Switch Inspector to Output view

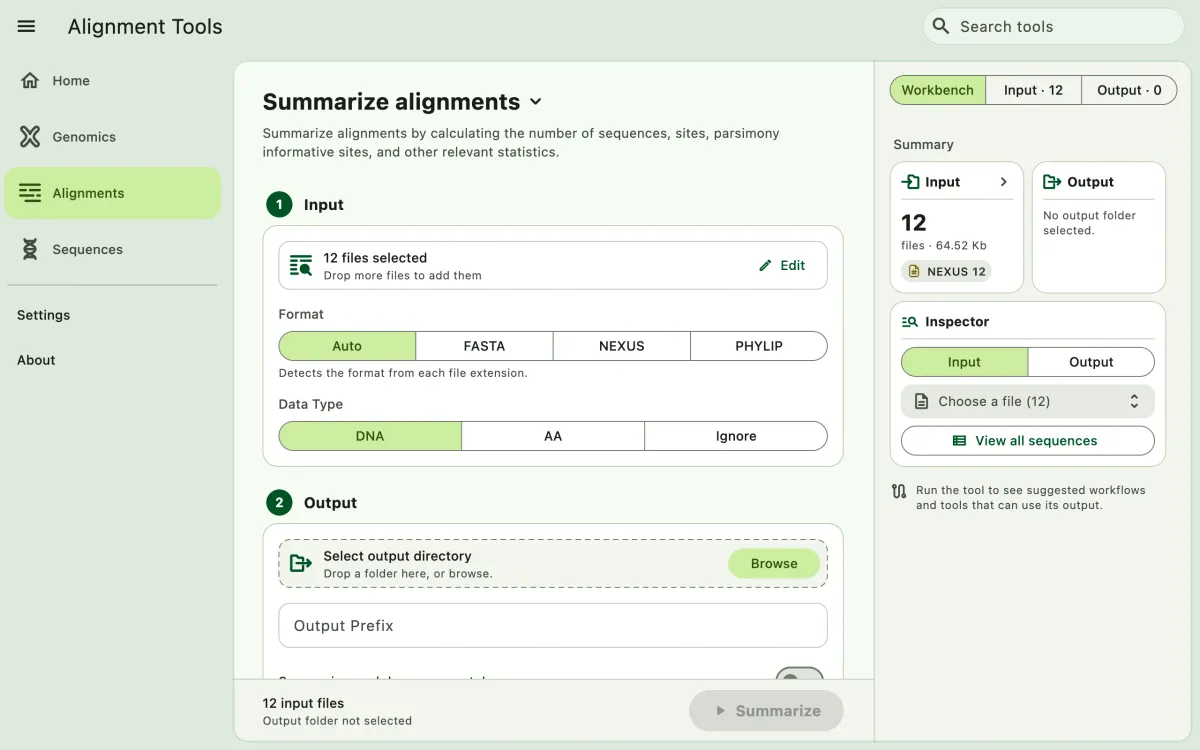click(1091, 362)
